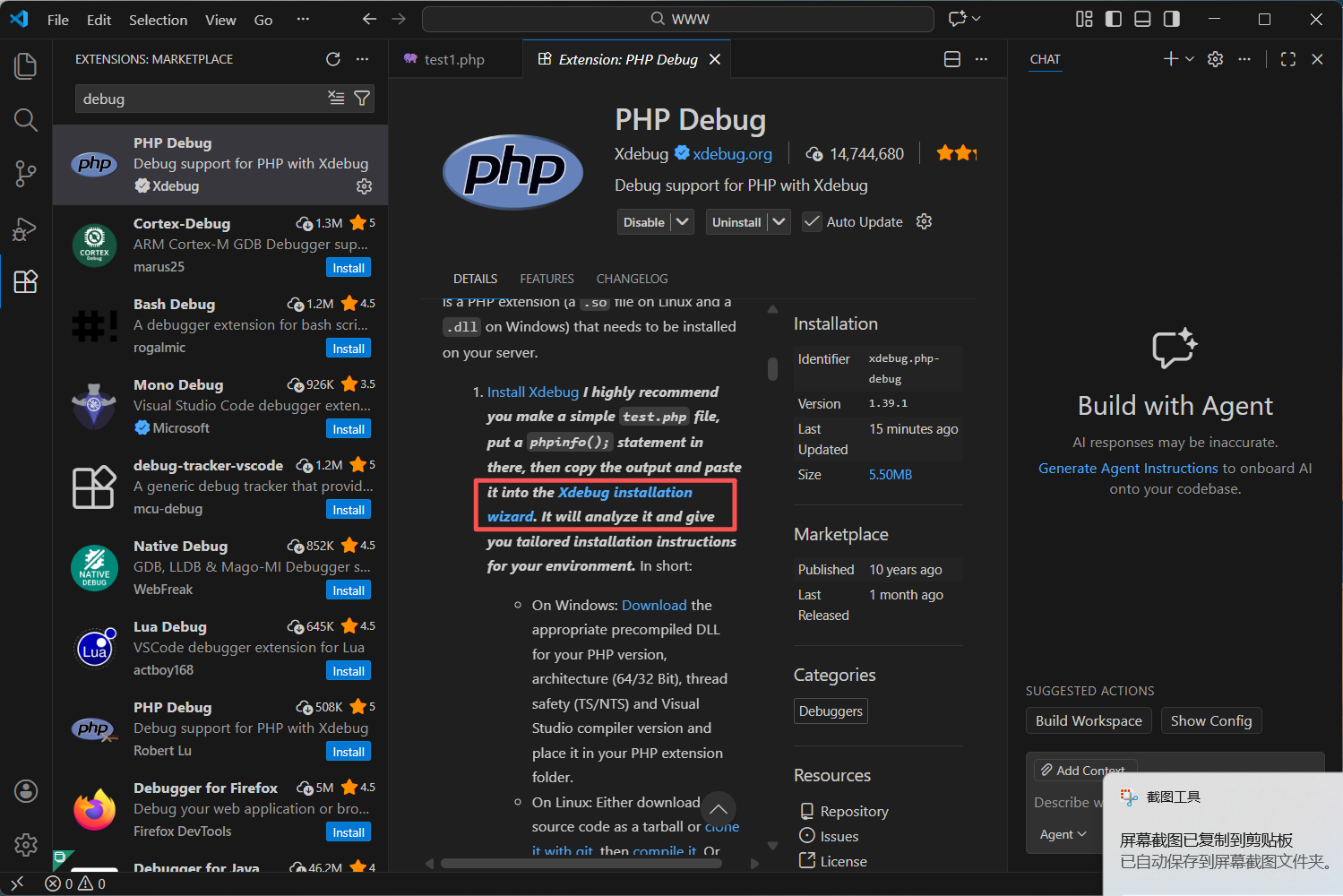Open the Search view in activity bar
The height and width of the screenshot is (896, 1343).
coord(26,119)
